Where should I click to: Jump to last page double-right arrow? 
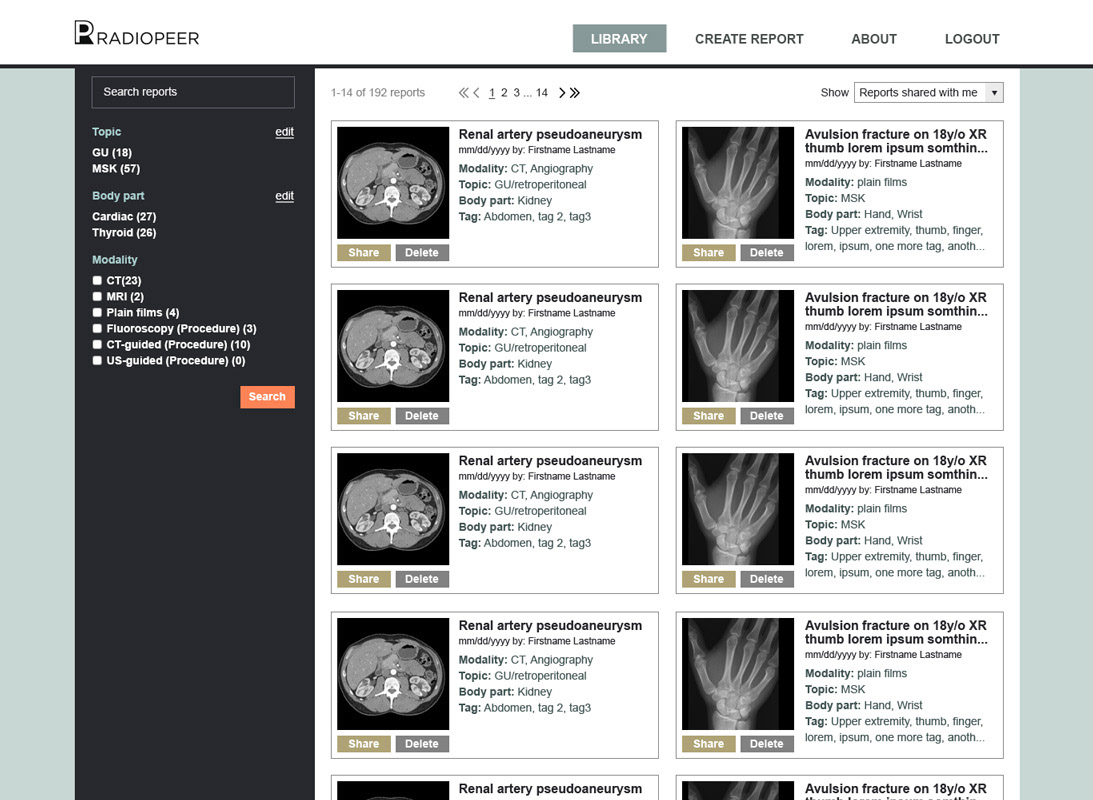tap(574, 93)
